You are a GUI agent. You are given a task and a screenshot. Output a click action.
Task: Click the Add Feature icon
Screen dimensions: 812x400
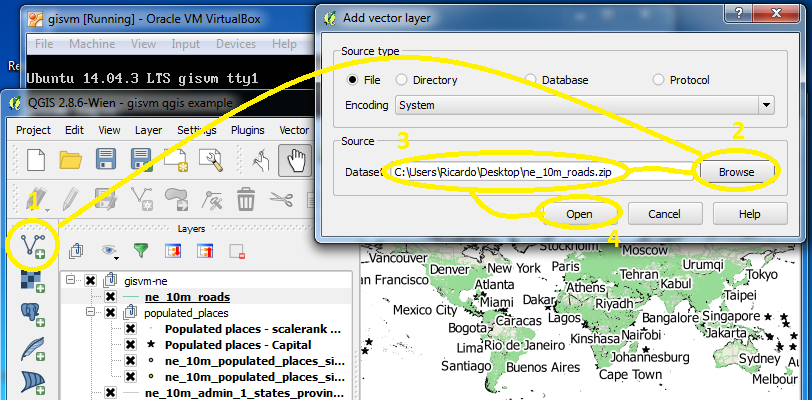140,199
